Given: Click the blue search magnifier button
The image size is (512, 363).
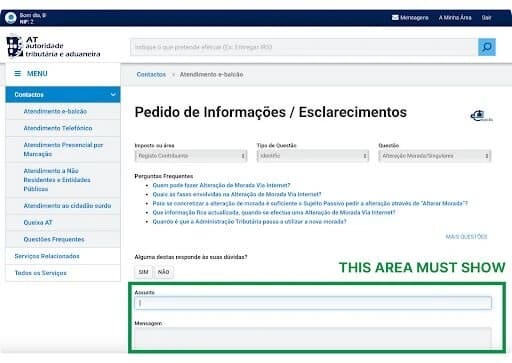Looking at the screenshot, I should [487, 47].
